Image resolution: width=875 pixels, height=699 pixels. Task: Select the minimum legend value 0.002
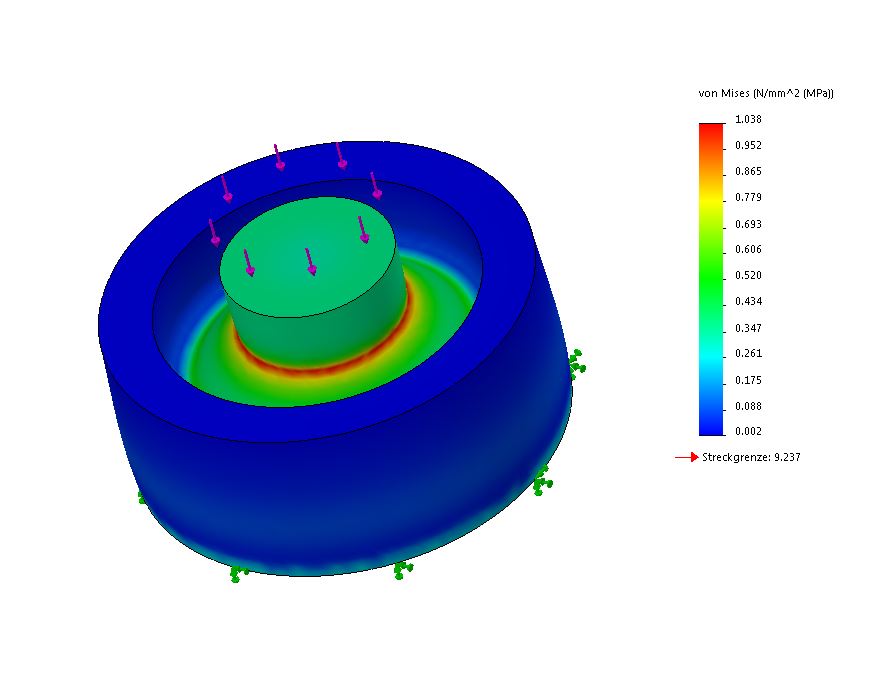click(x=748, y=431)
